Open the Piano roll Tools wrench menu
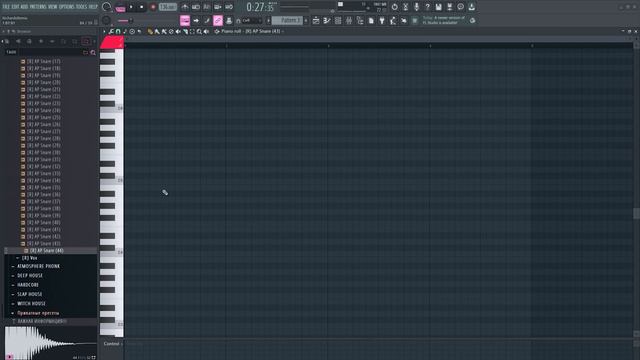Image resolution: width=640 pixels, height=360 pixels. (111, 31)
